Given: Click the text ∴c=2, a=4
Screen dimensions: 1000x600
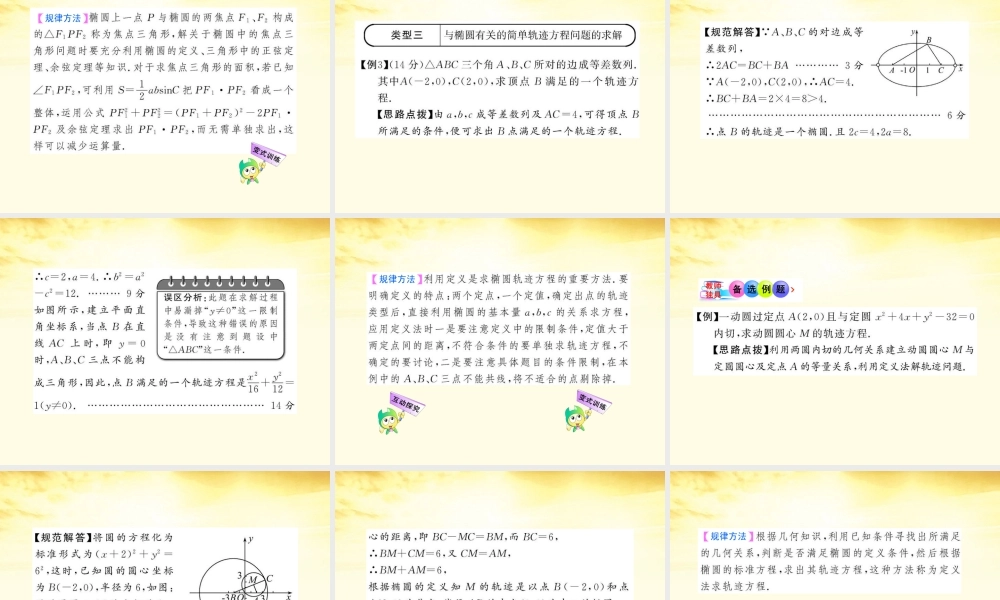Looking at the screenshot, I should click(67, 278).
